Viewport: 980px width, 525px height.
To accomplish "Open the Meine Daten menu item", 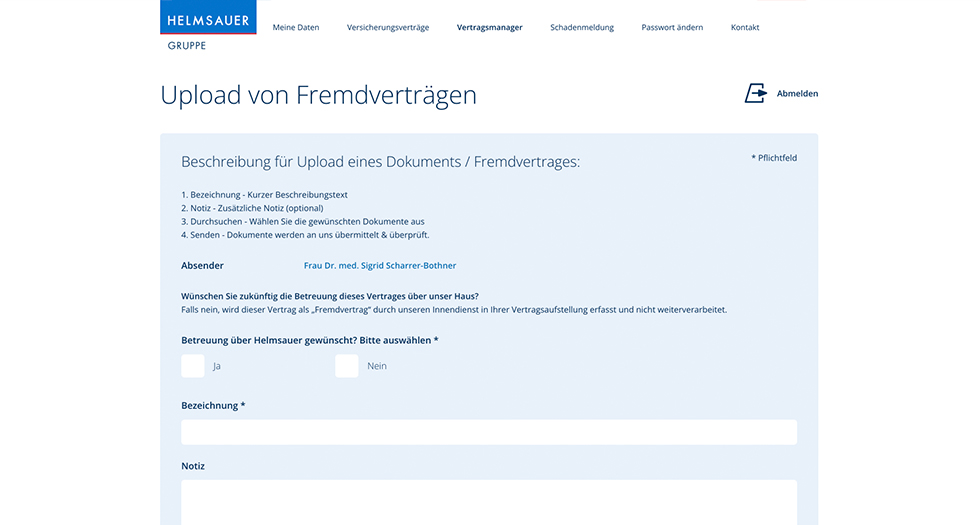I will 296,28.
